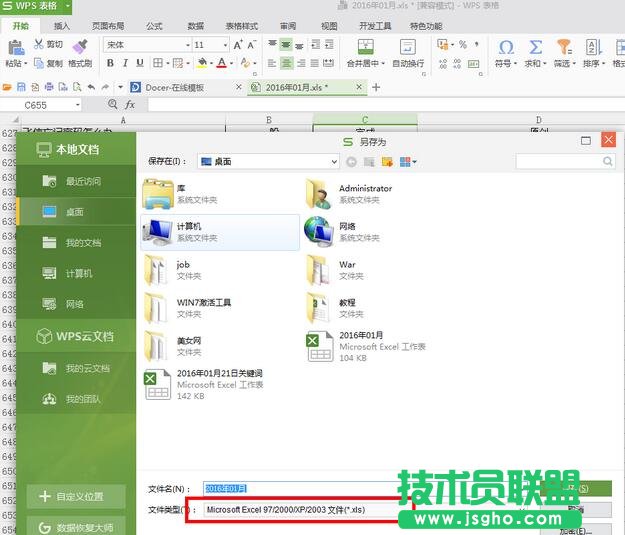Select 计算机 in the sidebar
Screen dimensions: 625x535
pos(76,273)
